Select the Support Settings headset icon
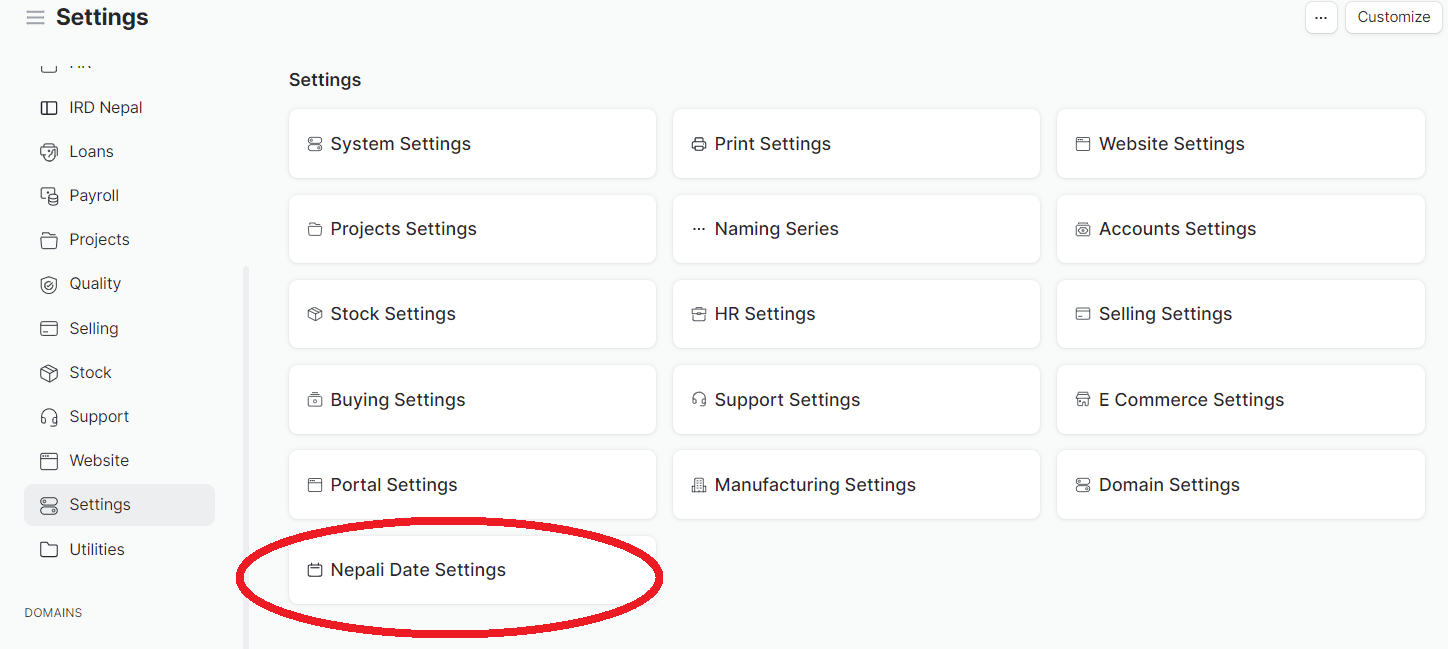 699,399
